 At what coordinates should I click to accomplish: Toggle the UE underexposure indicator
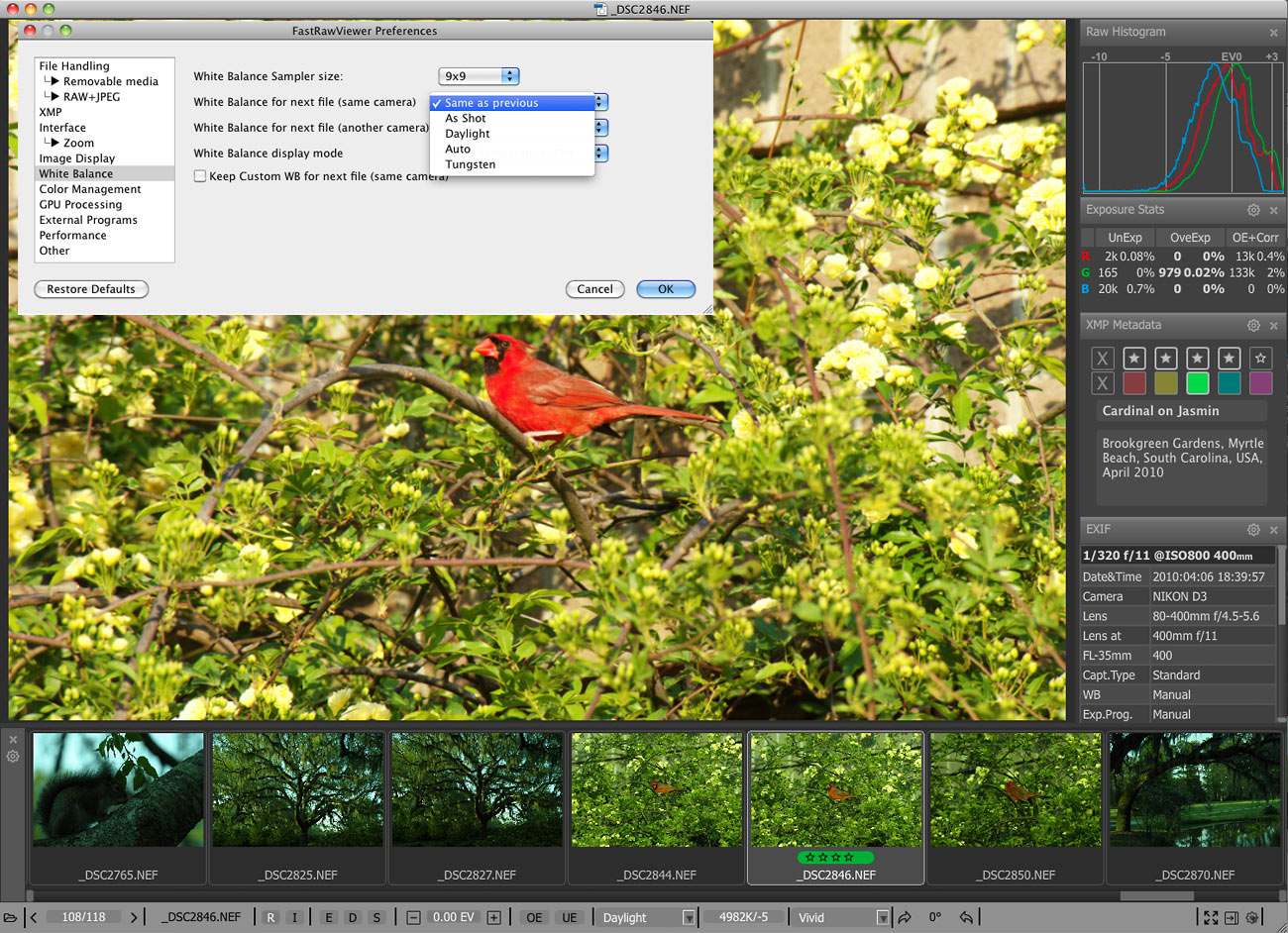[569, 918]
